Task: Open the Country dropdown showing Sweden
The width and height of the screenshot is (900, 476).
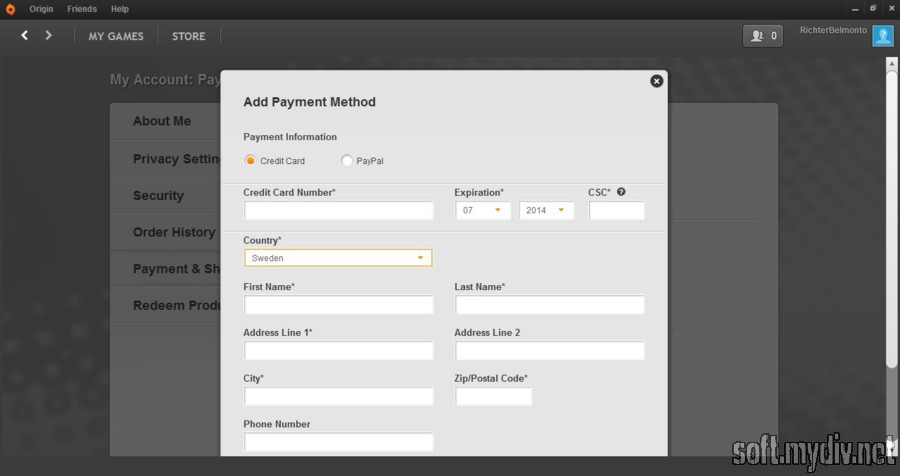Action: click(338, 258)
